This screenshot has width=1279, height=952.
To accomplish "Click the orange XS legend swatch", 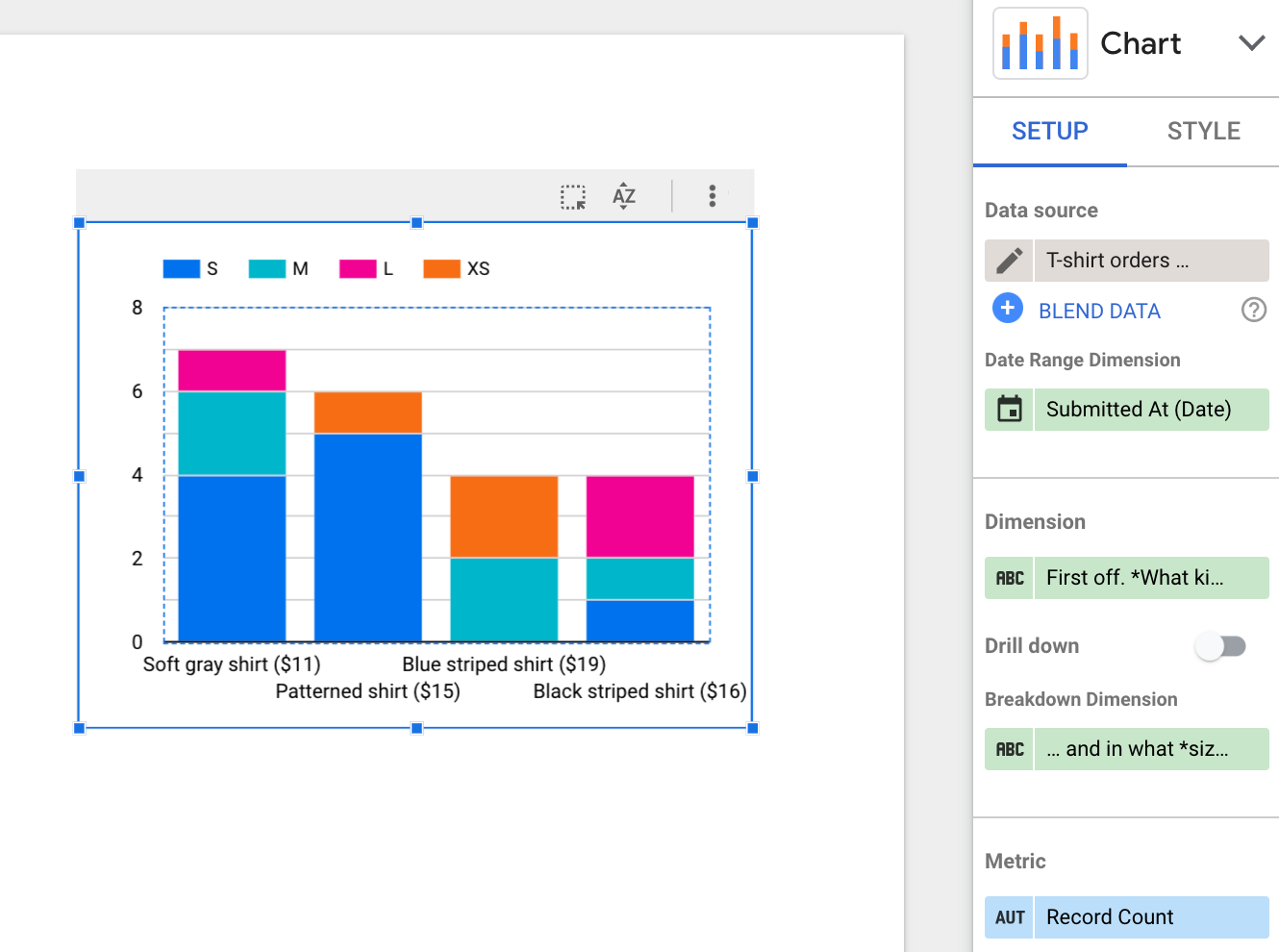I will [442, 269].
